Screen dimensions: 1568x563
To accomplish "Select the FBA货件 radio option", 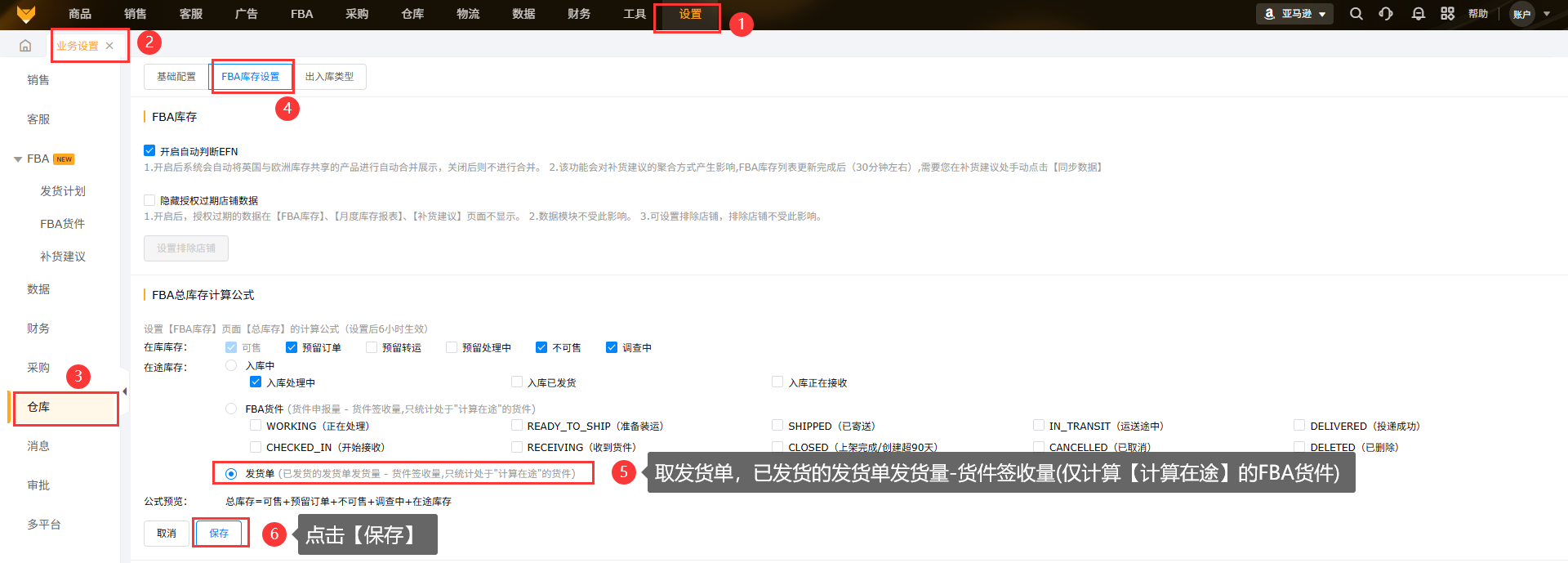I will [231, 409].
